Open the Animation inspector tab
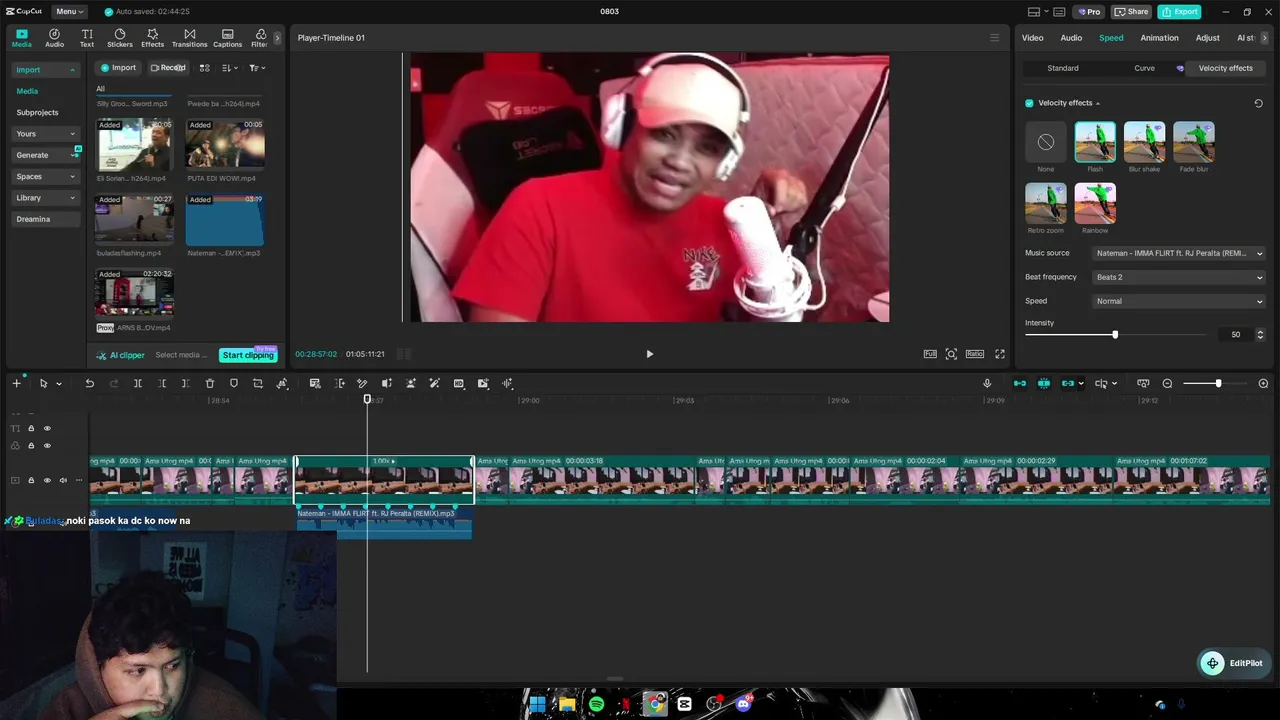1280x720 pixels. tap(1159, 38)
